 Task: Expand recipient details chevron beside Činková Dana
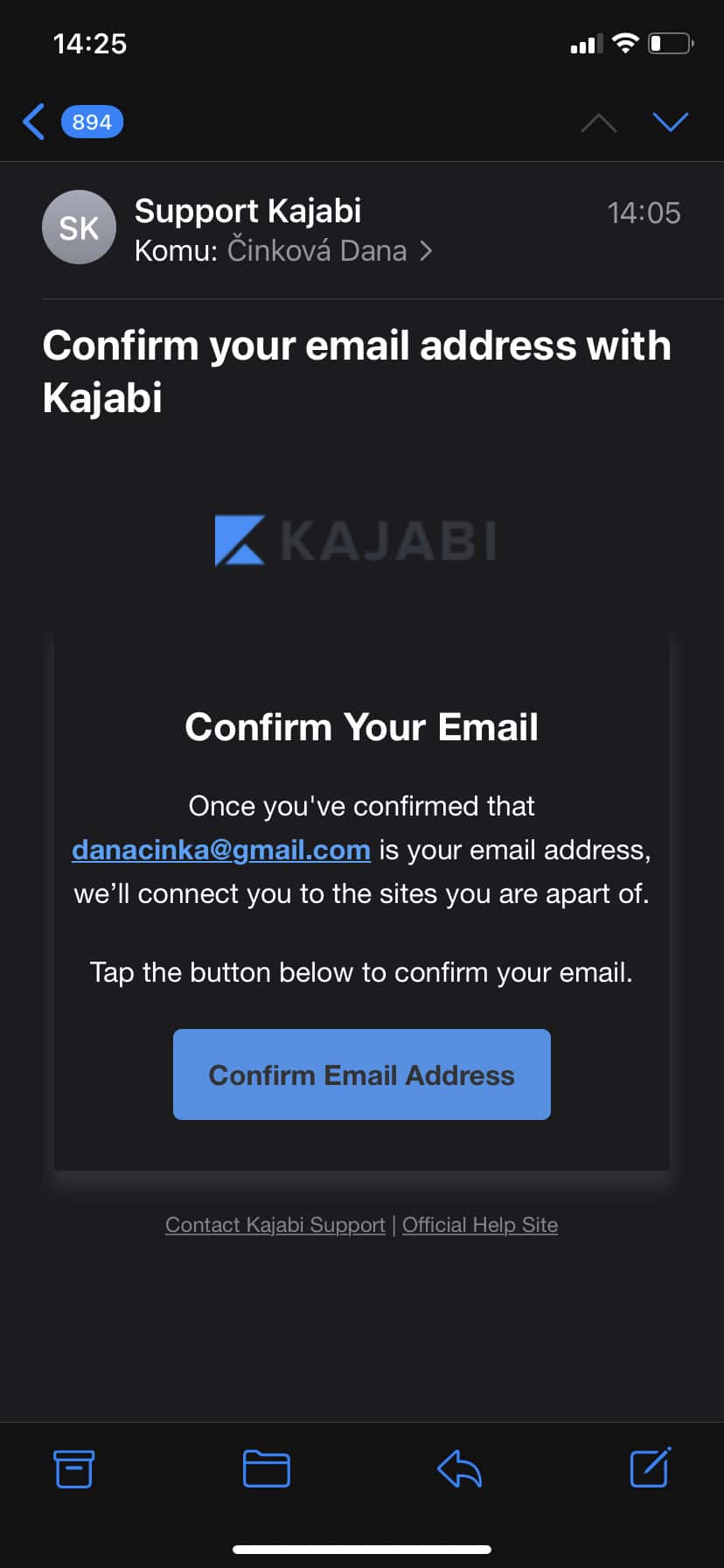pyautogui.click(x=426, y=251)
